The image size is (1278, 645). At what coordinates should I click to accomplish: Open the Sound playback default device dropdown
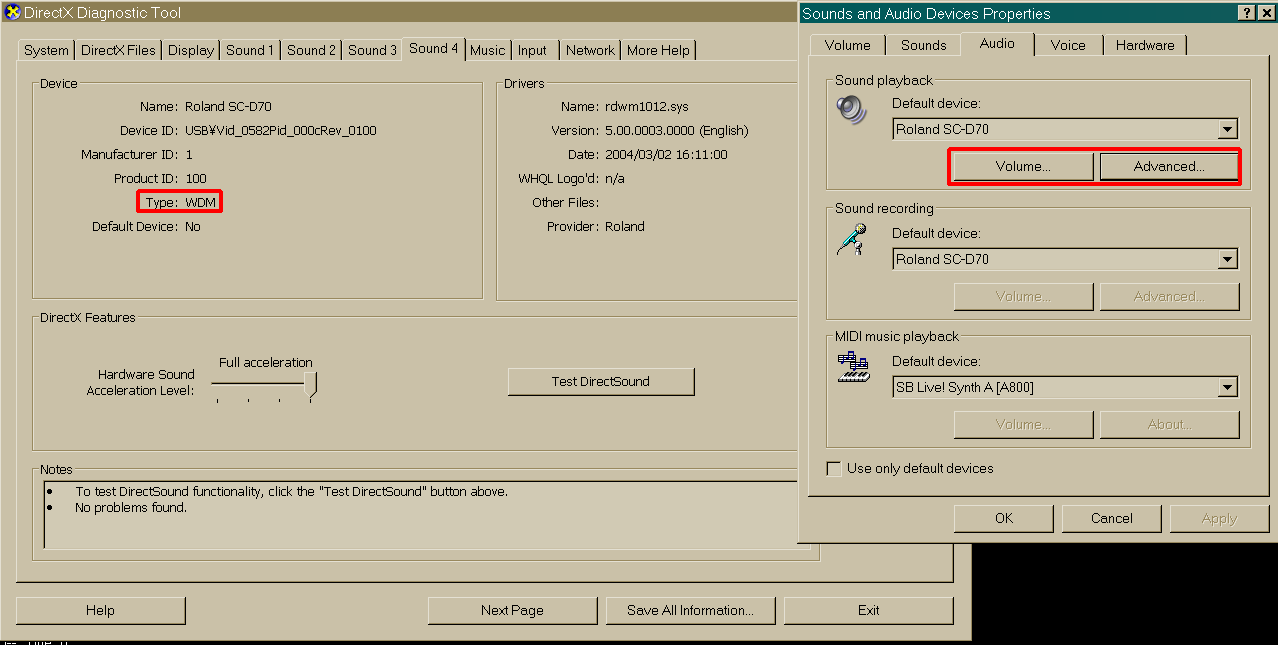click(x=1228, y=129)
